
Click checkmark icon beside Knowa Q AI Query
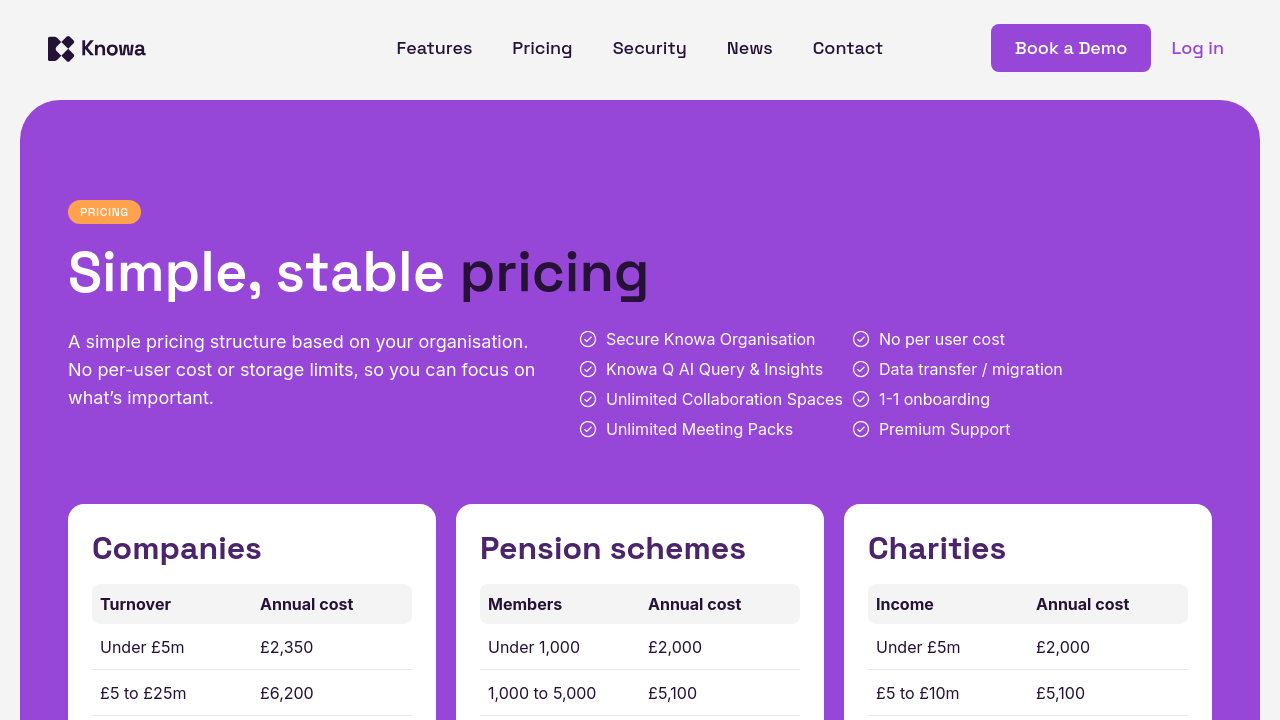[x=588, y=369]
